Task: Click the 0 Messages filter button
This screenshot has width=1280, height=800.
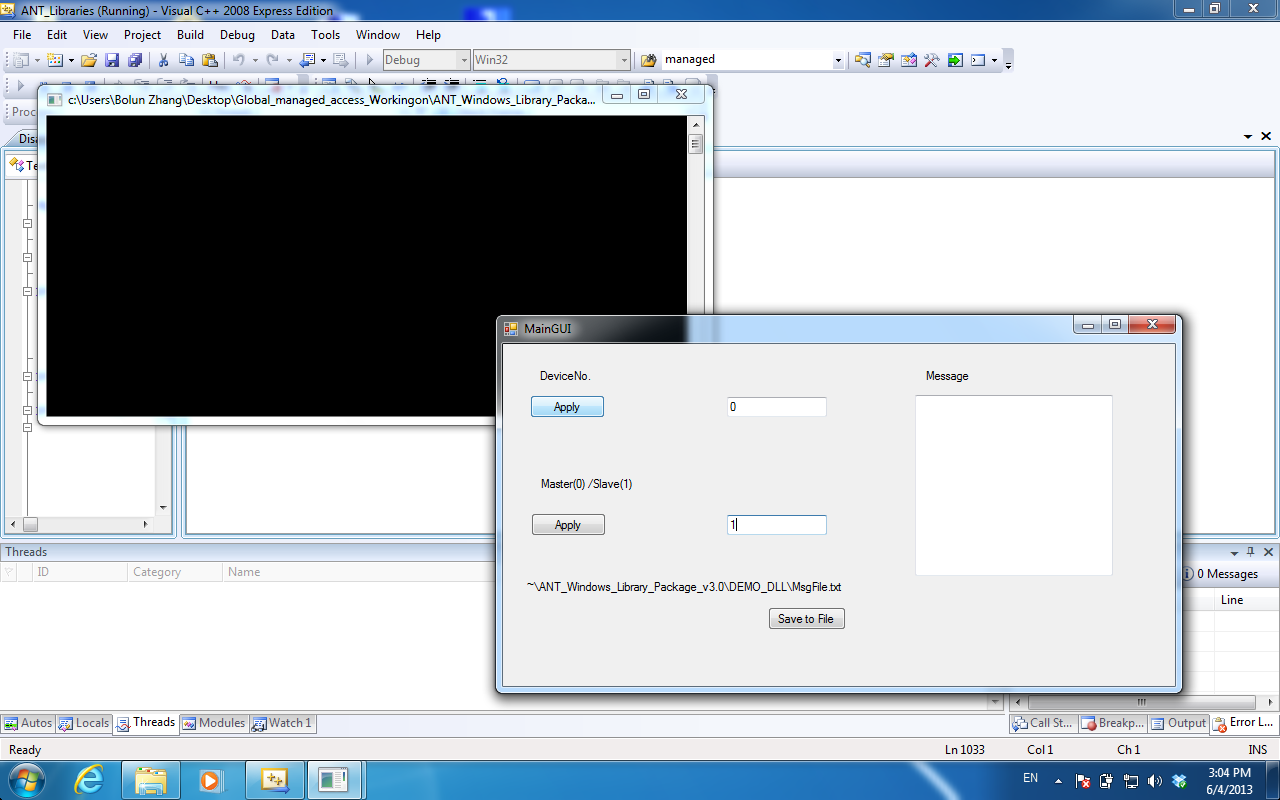Action: tap(1220, 574)
